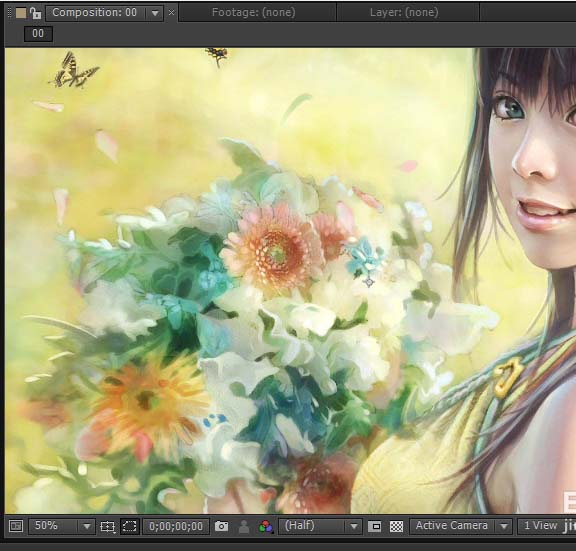
Task: Open the (Half) resolution dropdown
Action: click(x=320, y=526)
